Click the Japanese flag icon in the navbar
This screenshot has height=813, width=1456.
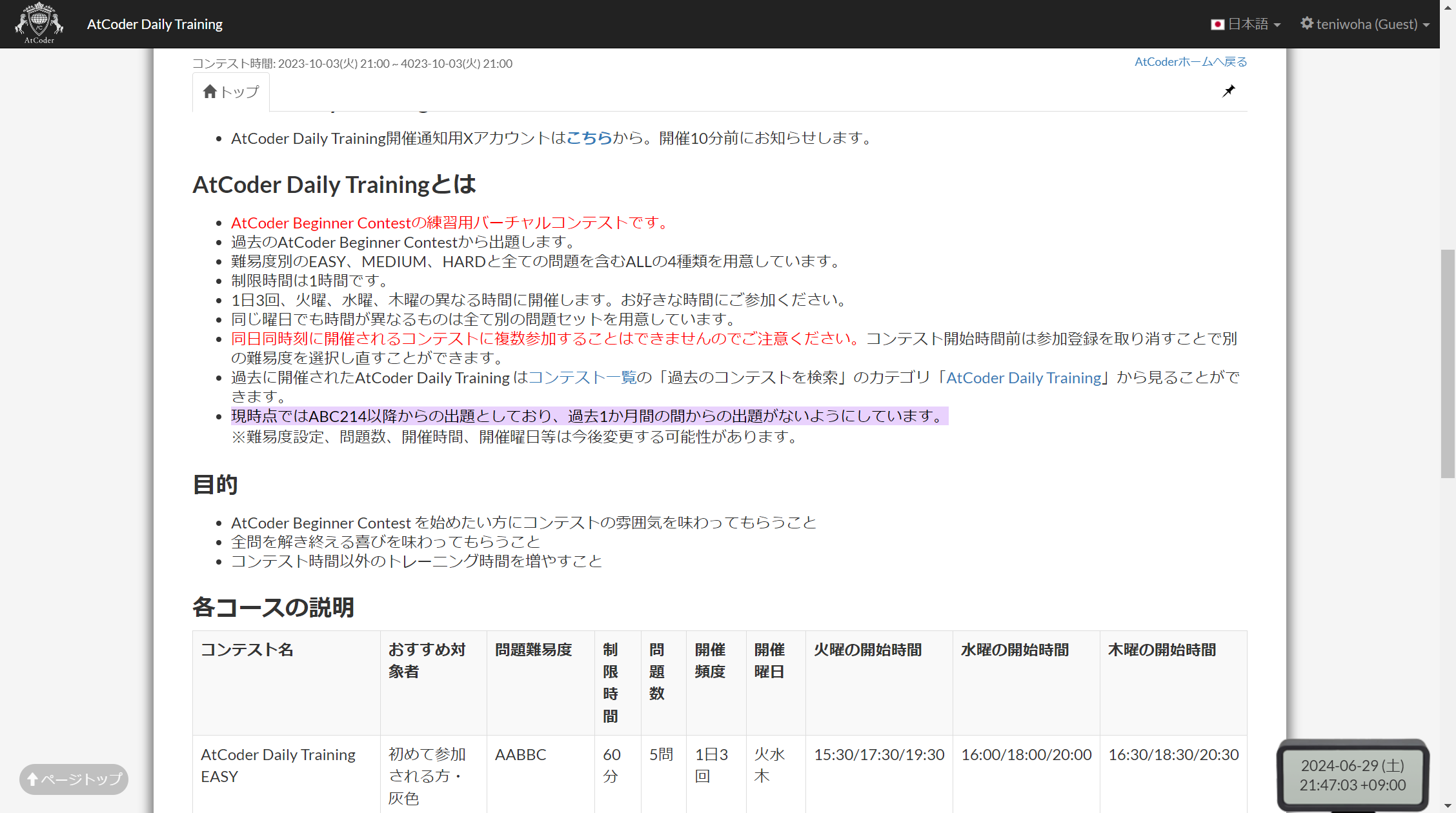tap(1218, 24)
